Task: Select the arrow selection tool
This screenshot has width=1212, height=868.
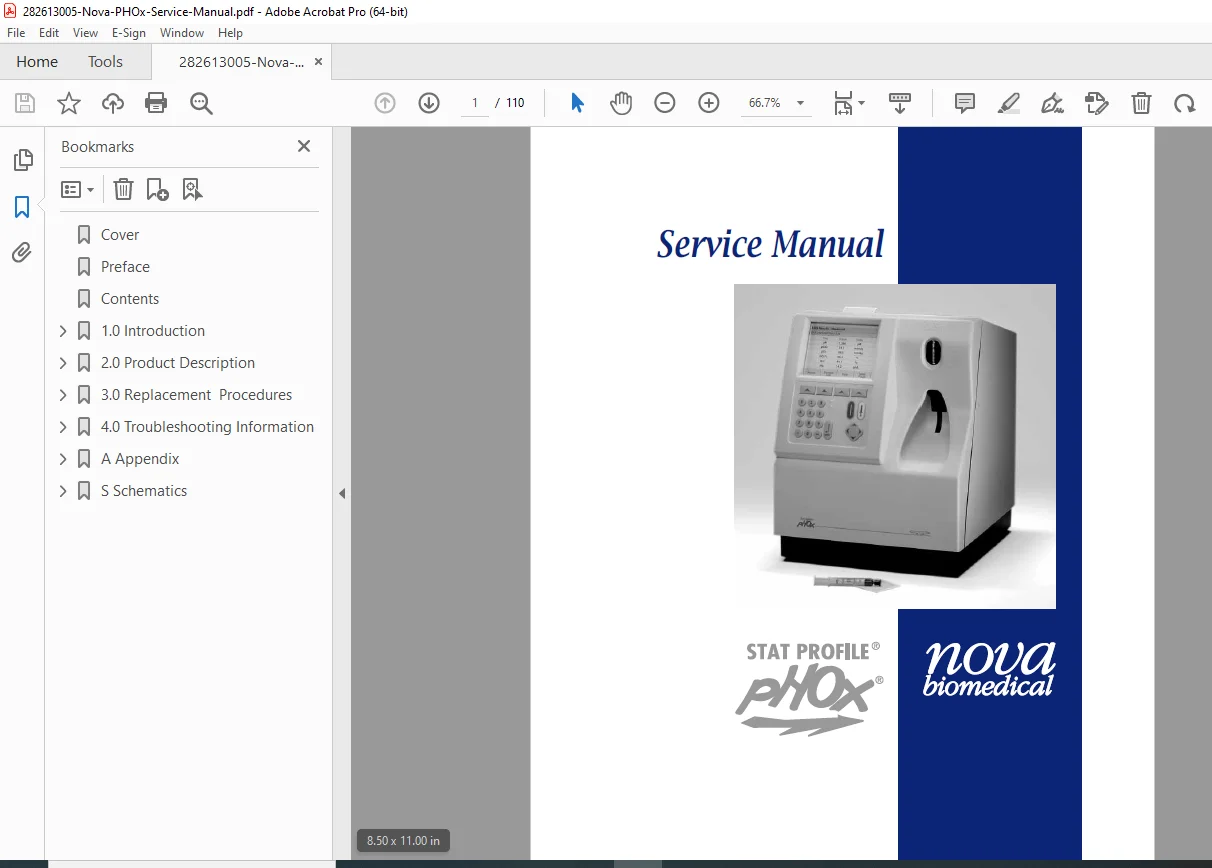Action: tap(577, 103)
